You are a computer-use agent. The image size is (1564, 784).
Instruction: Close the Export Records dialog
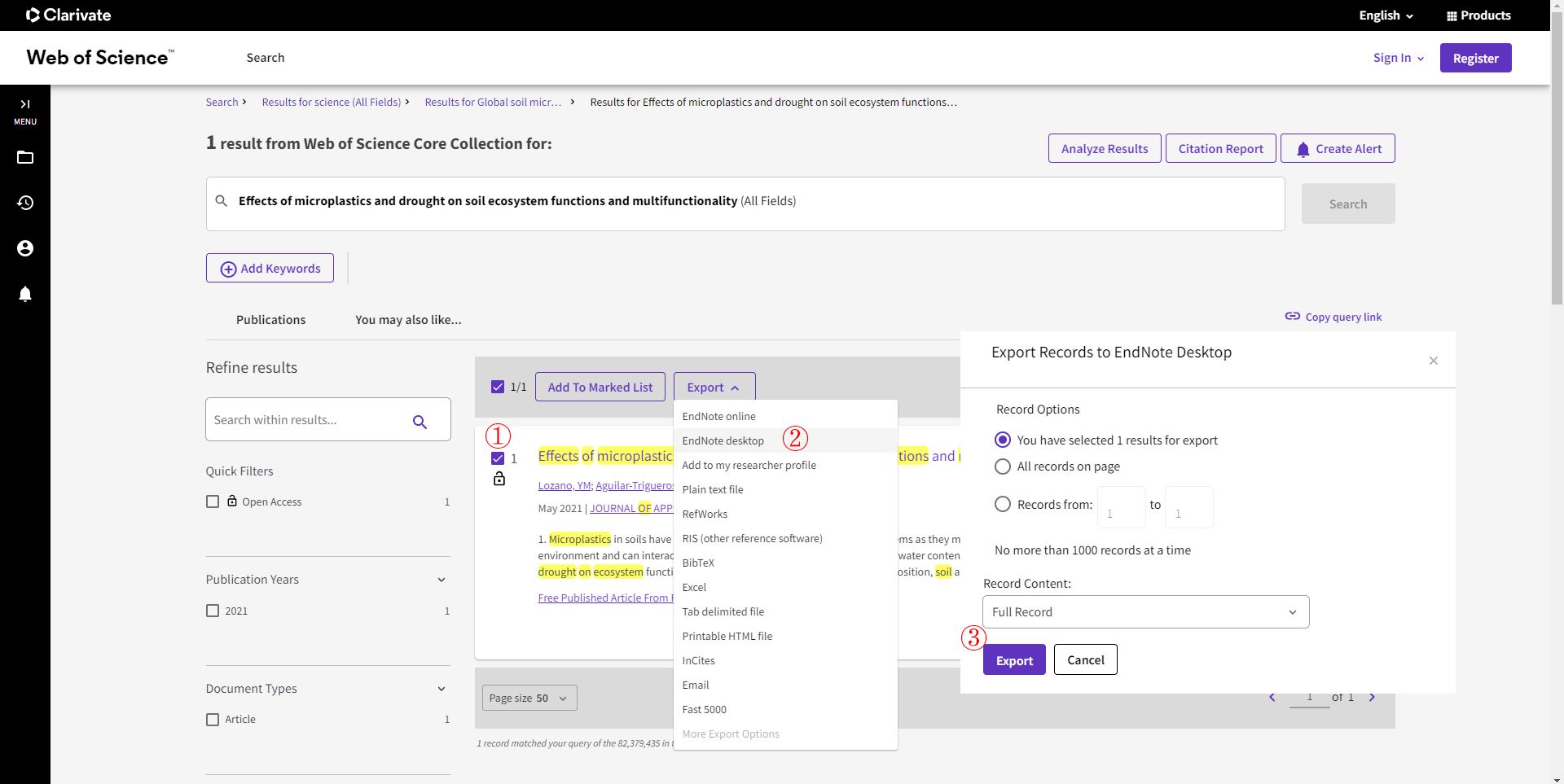tap(1434, 361)
